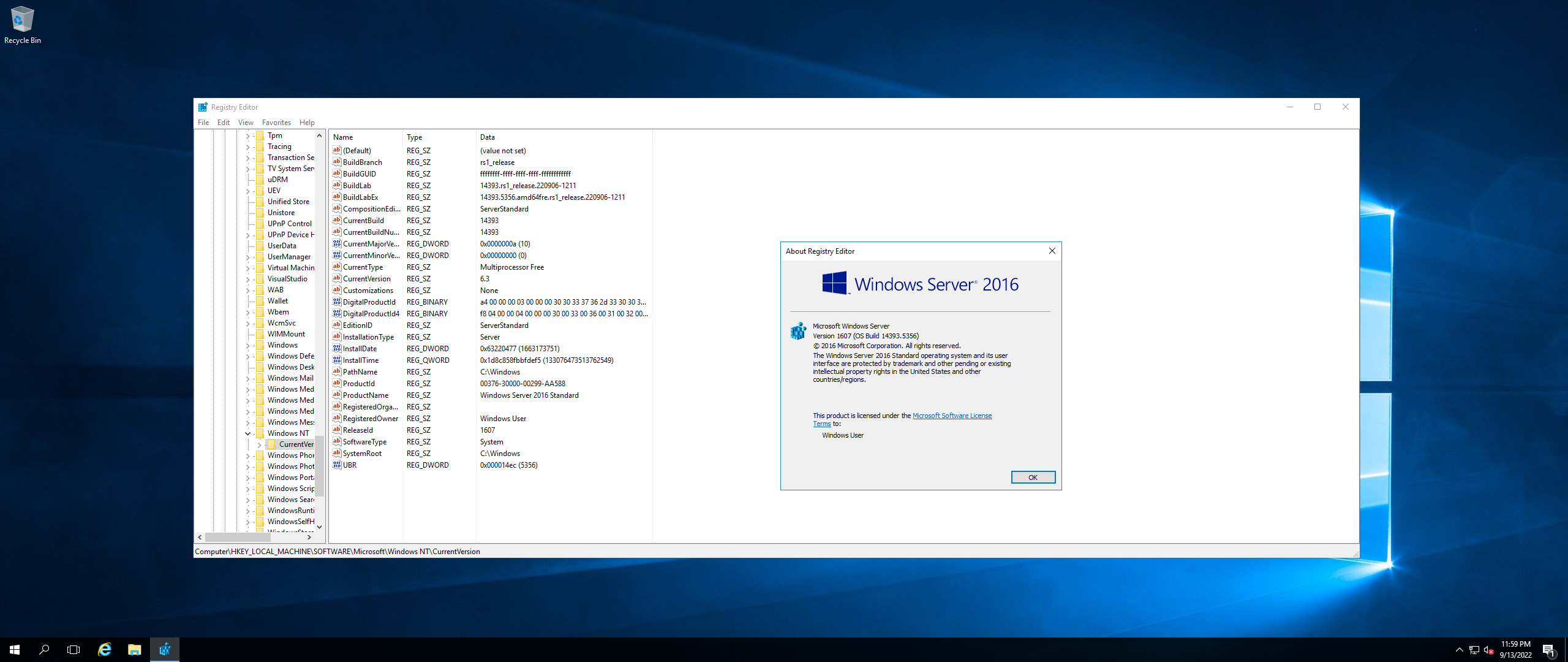Select the Unistore key in tree
Image resolution: width=1568 pixels, height=662 pixels.
281,213
